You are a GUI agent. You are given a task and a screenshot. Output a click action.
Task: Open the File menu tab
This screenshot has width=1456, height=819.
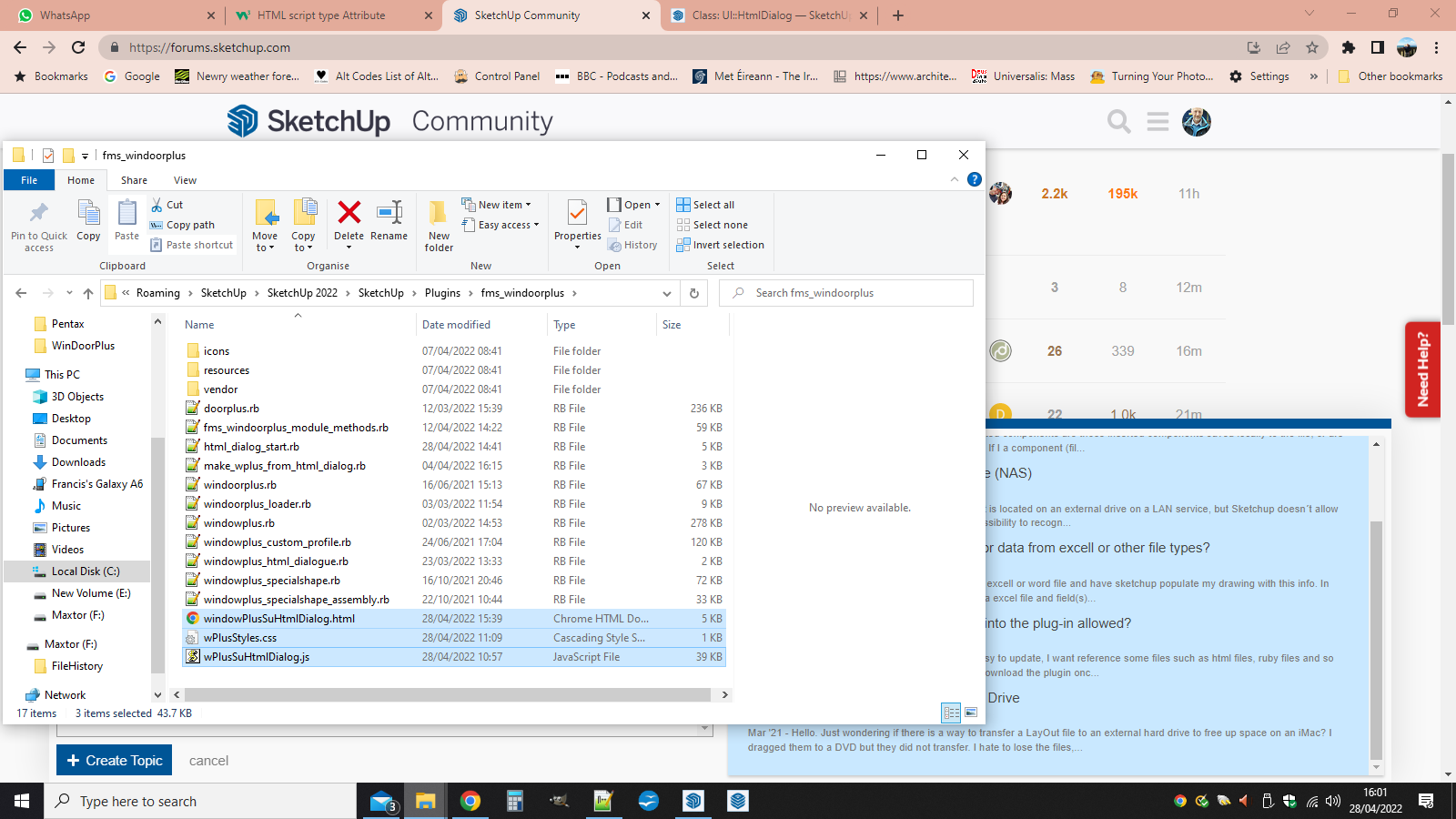click(x=29, y=180)
